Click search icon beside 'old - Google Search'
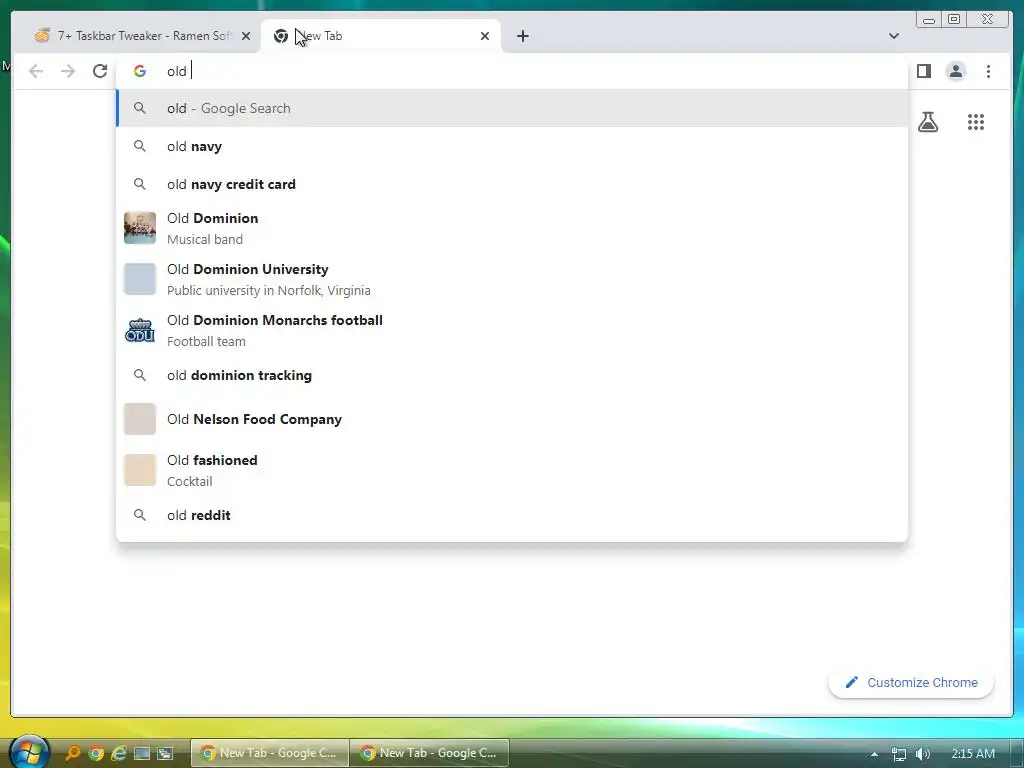This screenshot has width=1024, height=768. [x=140, y=108]
